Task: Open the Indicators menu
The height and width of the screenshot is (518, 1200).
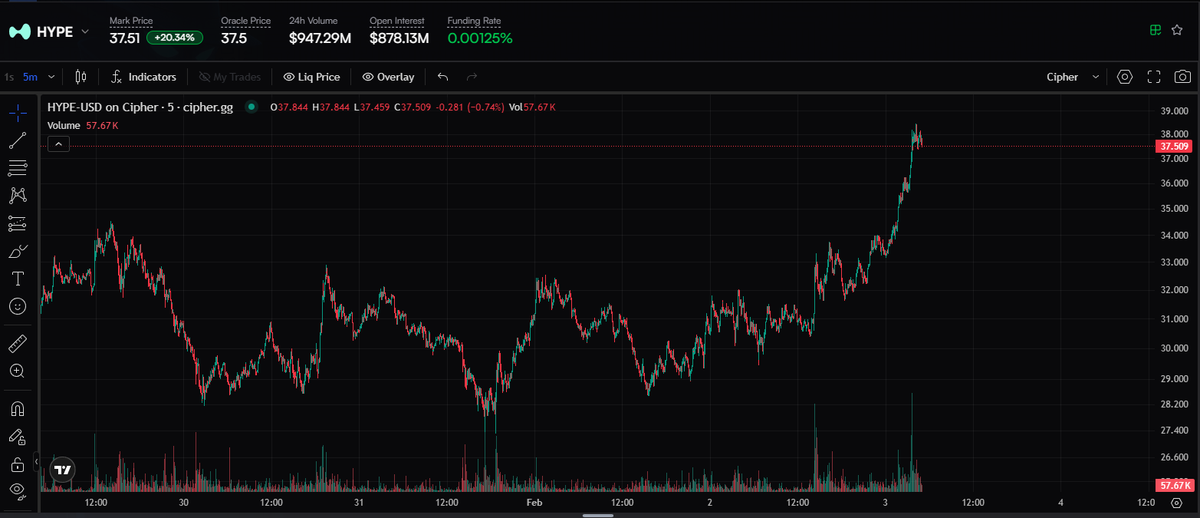Action: click(143, 77)
